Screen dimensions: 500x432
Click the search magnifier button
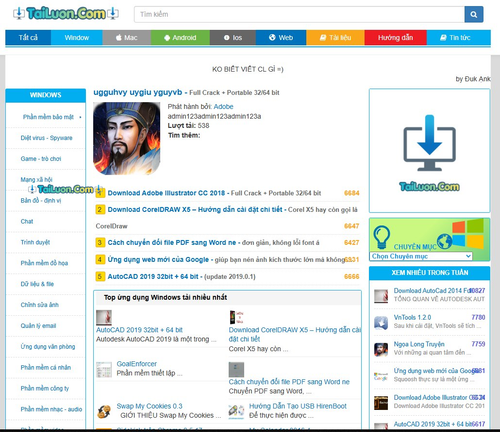pyautogui.click(x=474, y=14)
